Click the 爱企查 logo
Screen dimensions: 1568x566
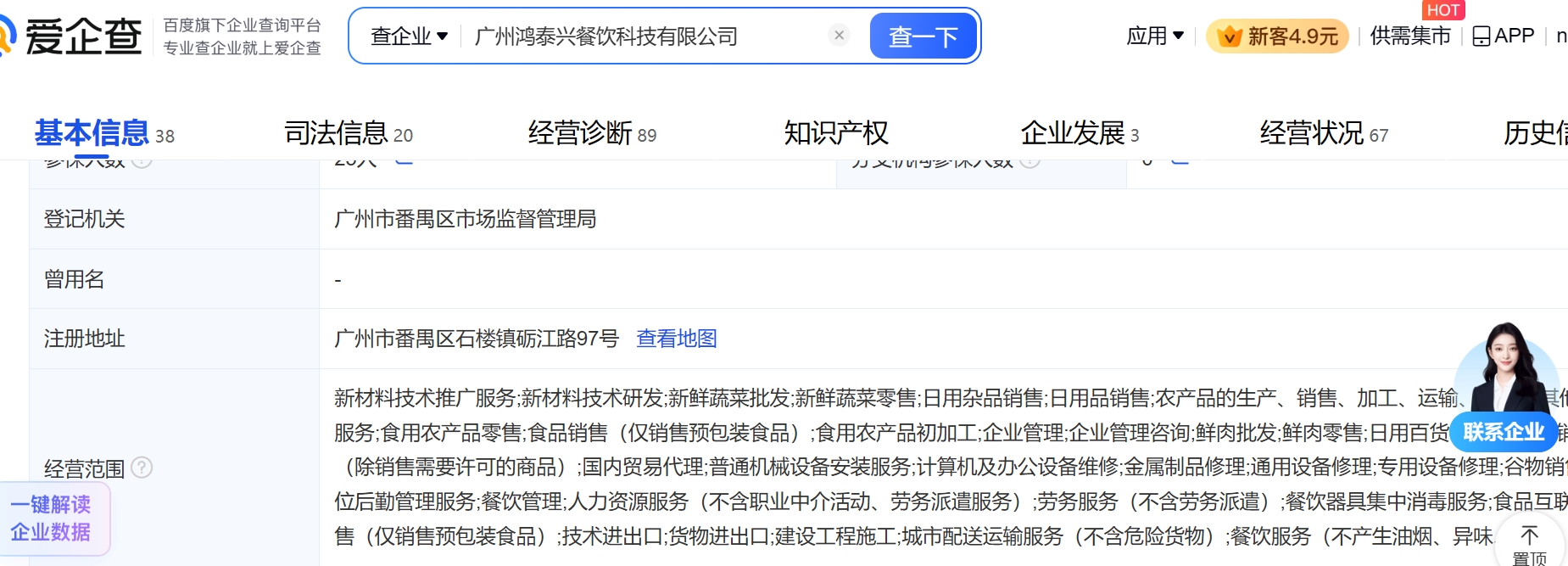pyautogui.click(x=71, y=36)
